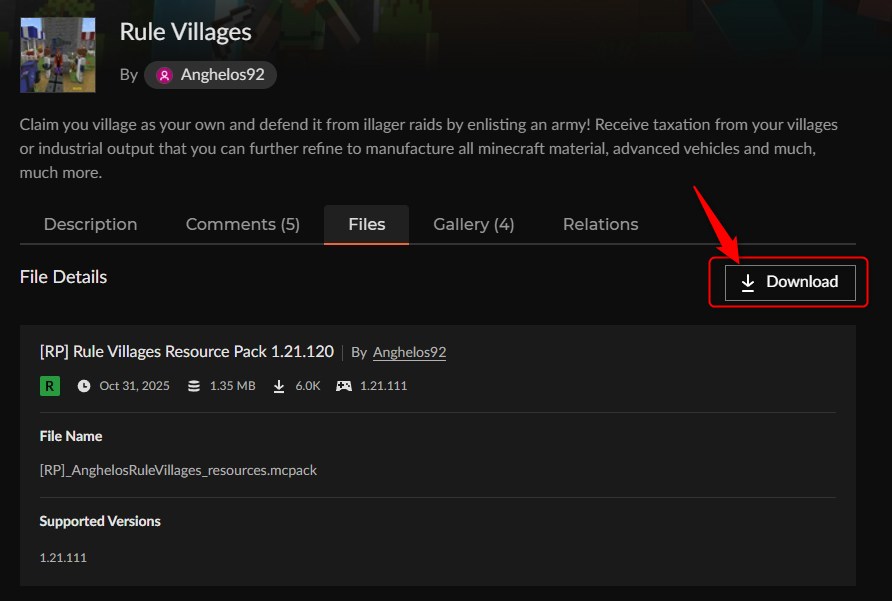
Task: Click the File Name label
Action: pos(71,436)
